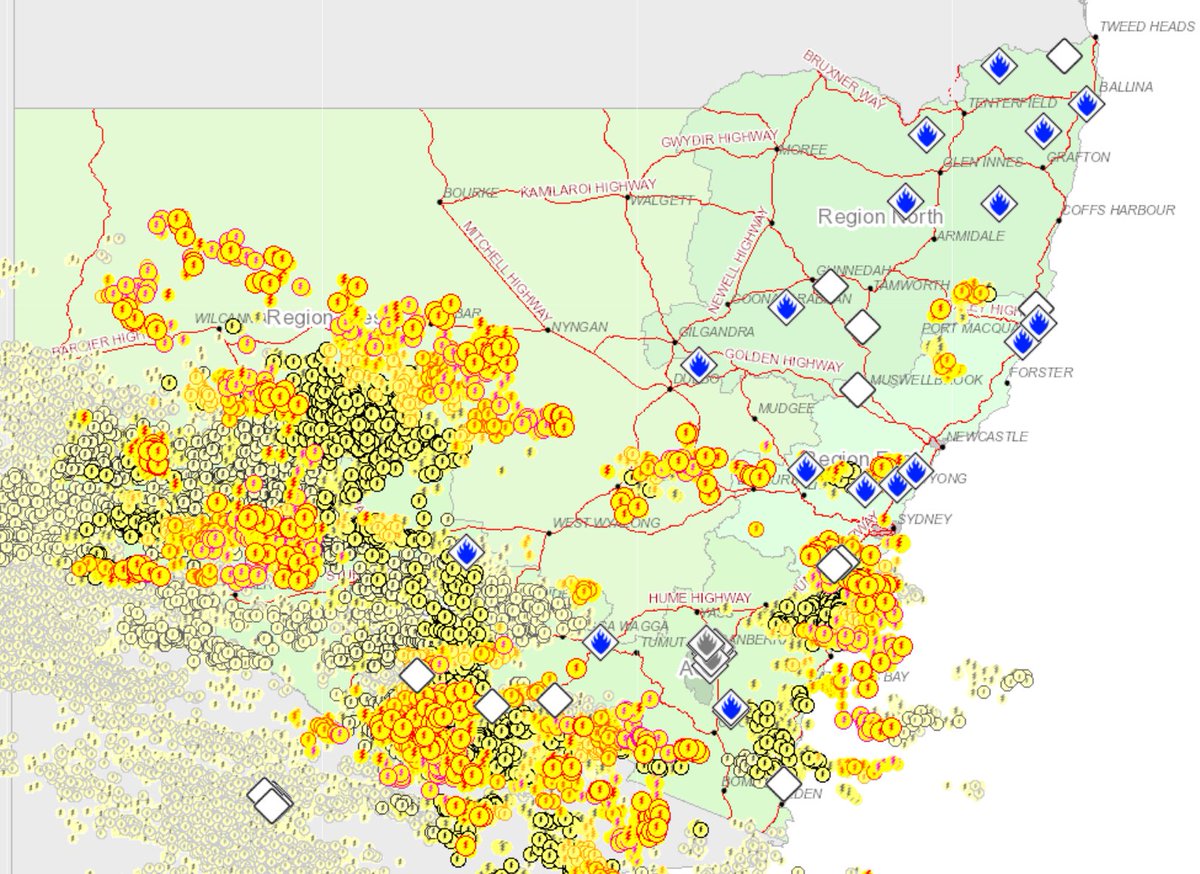Select the NEWCASTLE town label

[x=989, y=436]
